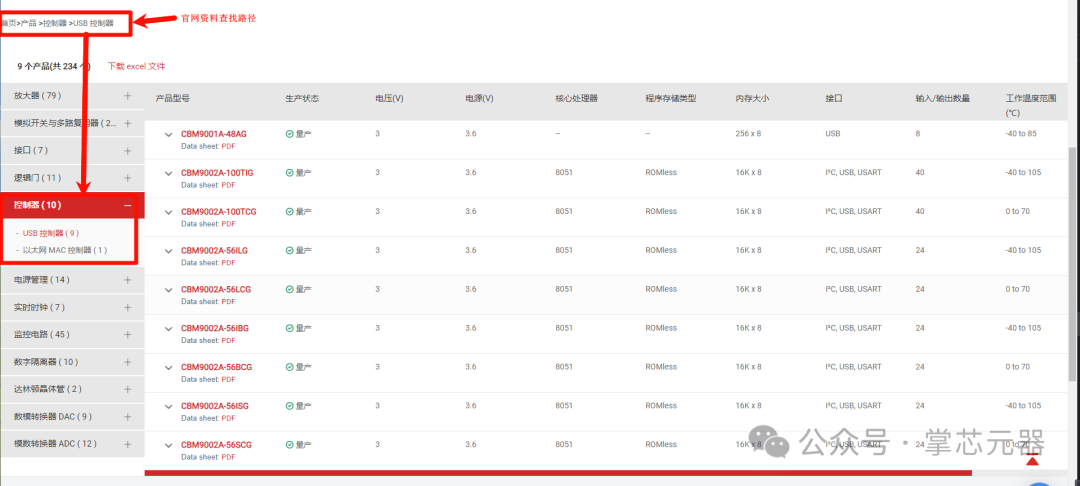This screenshot has height=486, width=1080.
Task: Open product CBM9002A-100TIG link
Action: point(217,173)
